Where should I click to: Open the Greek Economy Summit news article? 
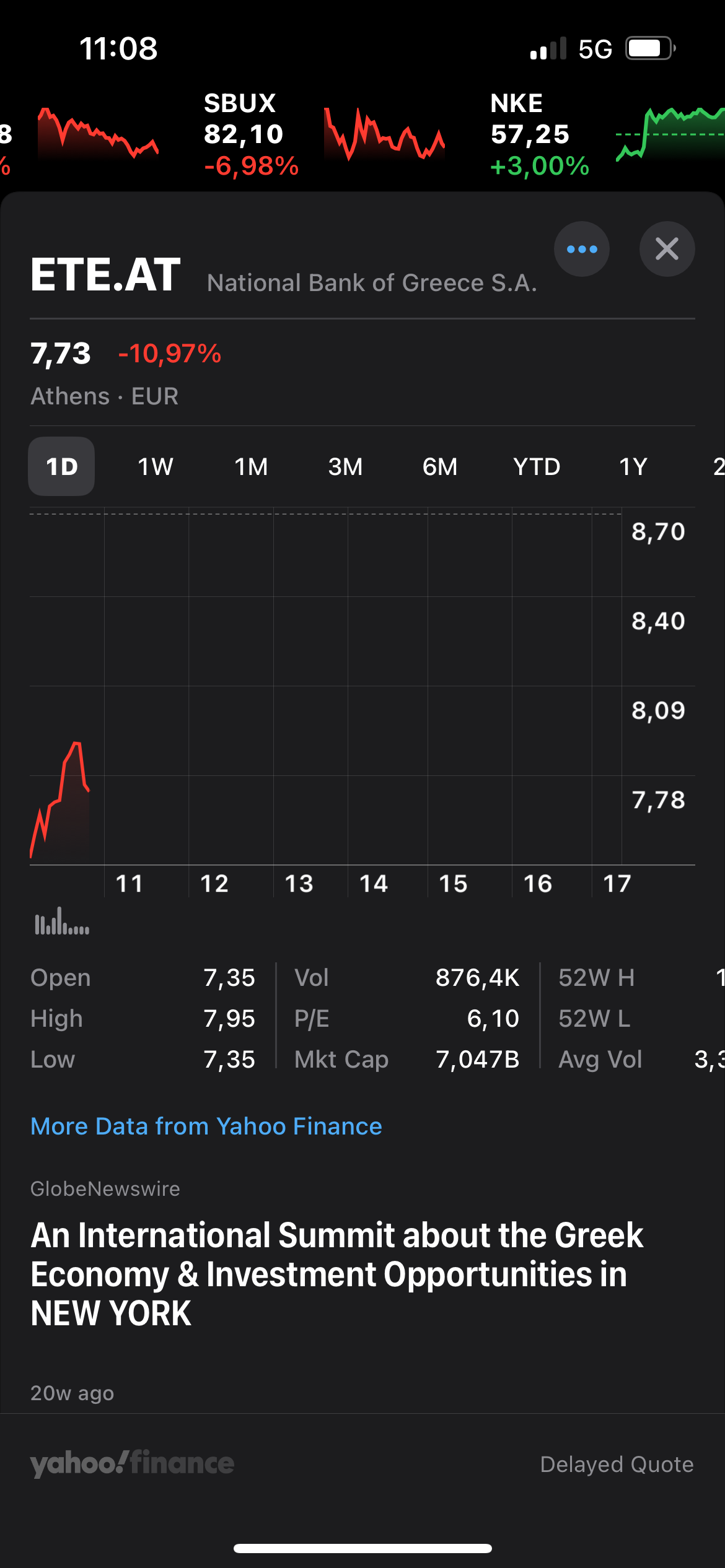point(337,1274)
